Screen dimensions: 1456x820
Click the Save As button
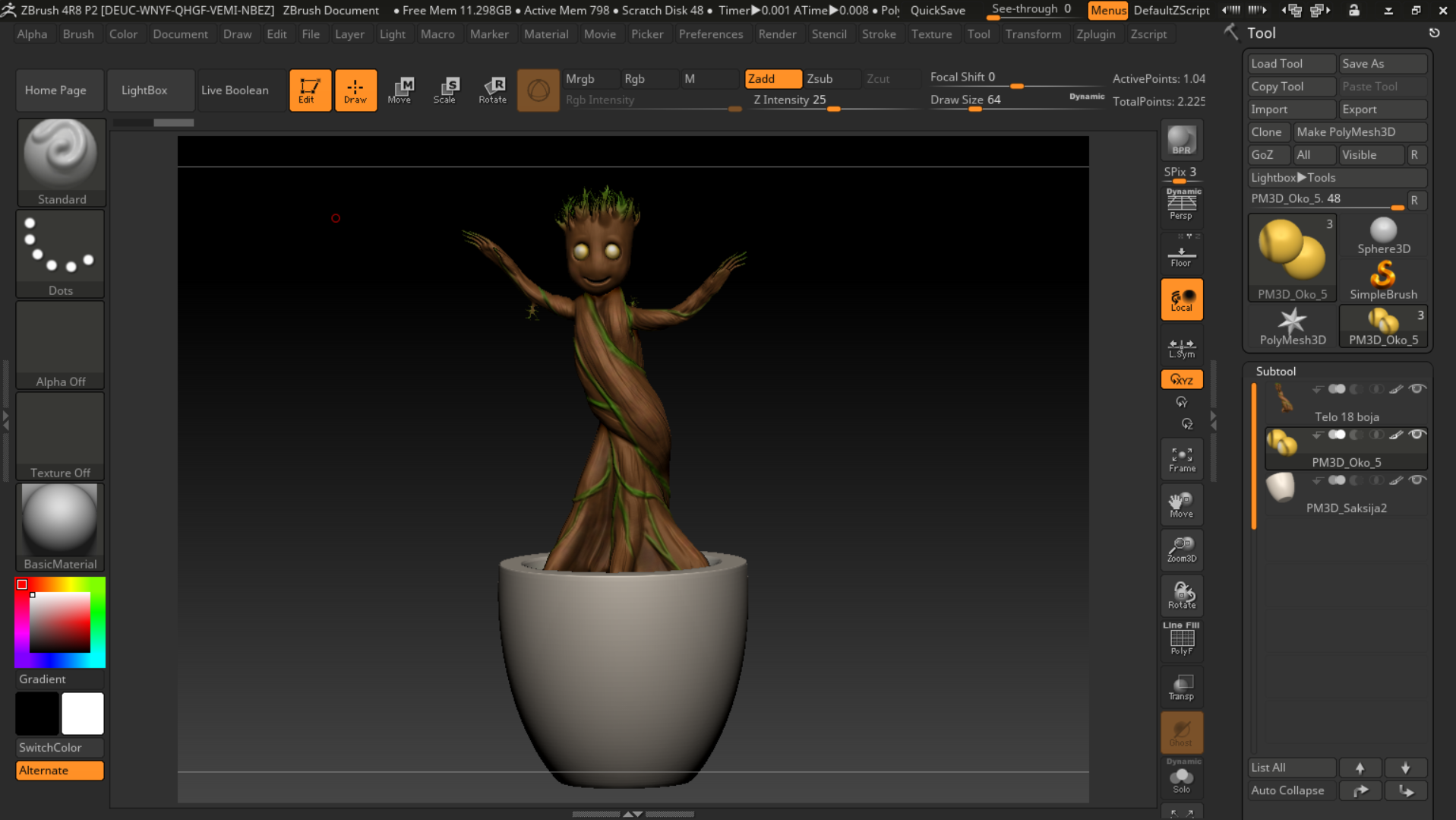pyautogui.click(x=1382, y=64)
